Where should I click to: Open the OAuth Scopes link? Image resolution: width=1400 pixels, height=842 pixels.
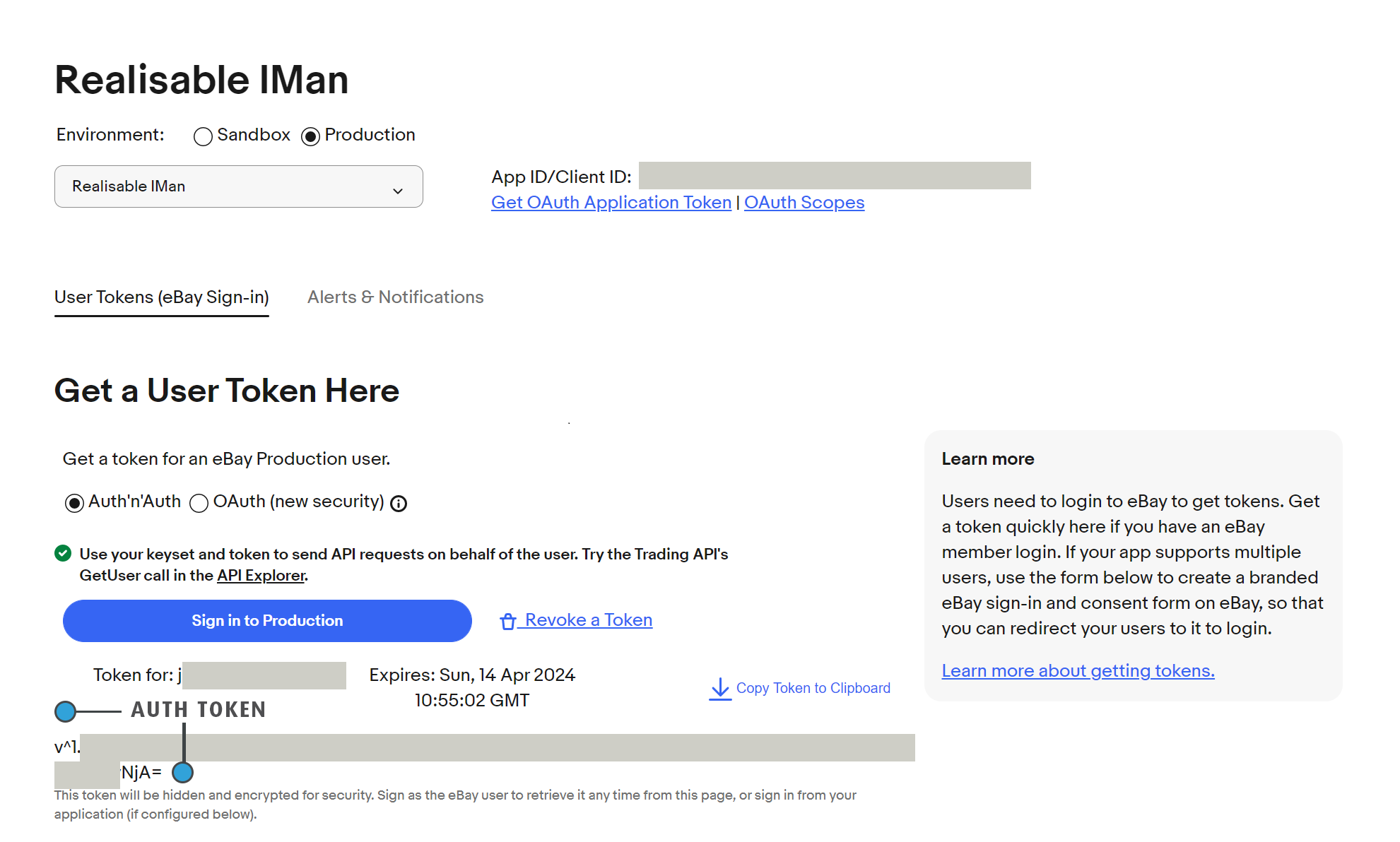click(x=804, y=203)
